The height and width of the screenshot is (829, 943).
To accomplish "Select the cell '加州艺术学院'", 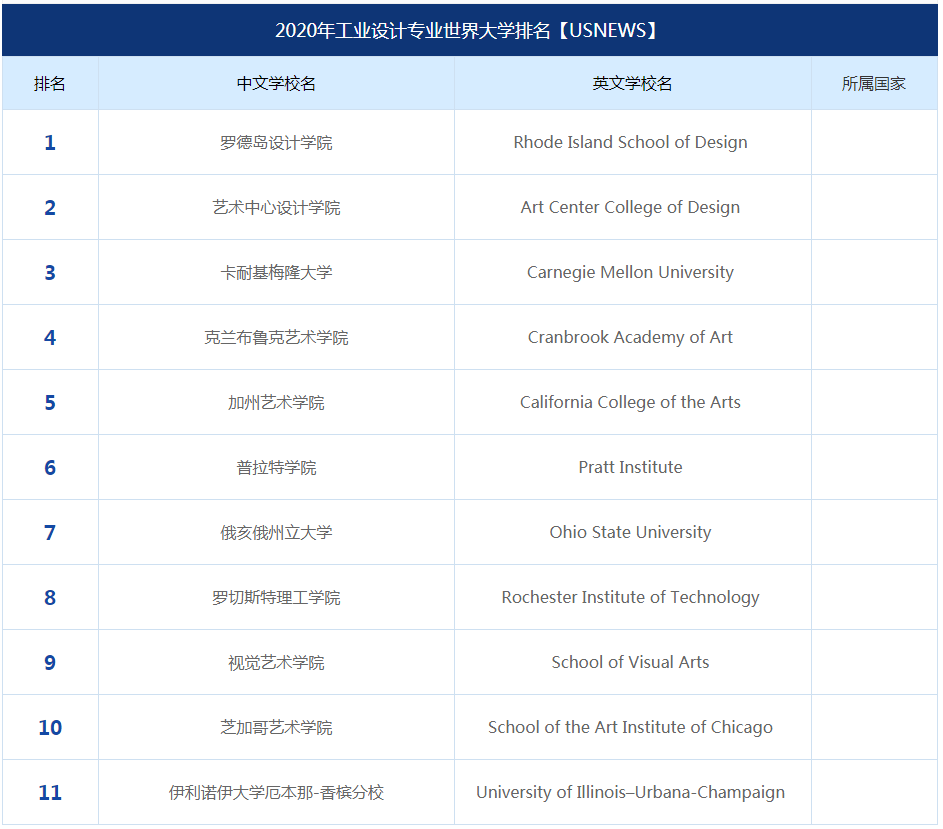I will pos(276,402).
